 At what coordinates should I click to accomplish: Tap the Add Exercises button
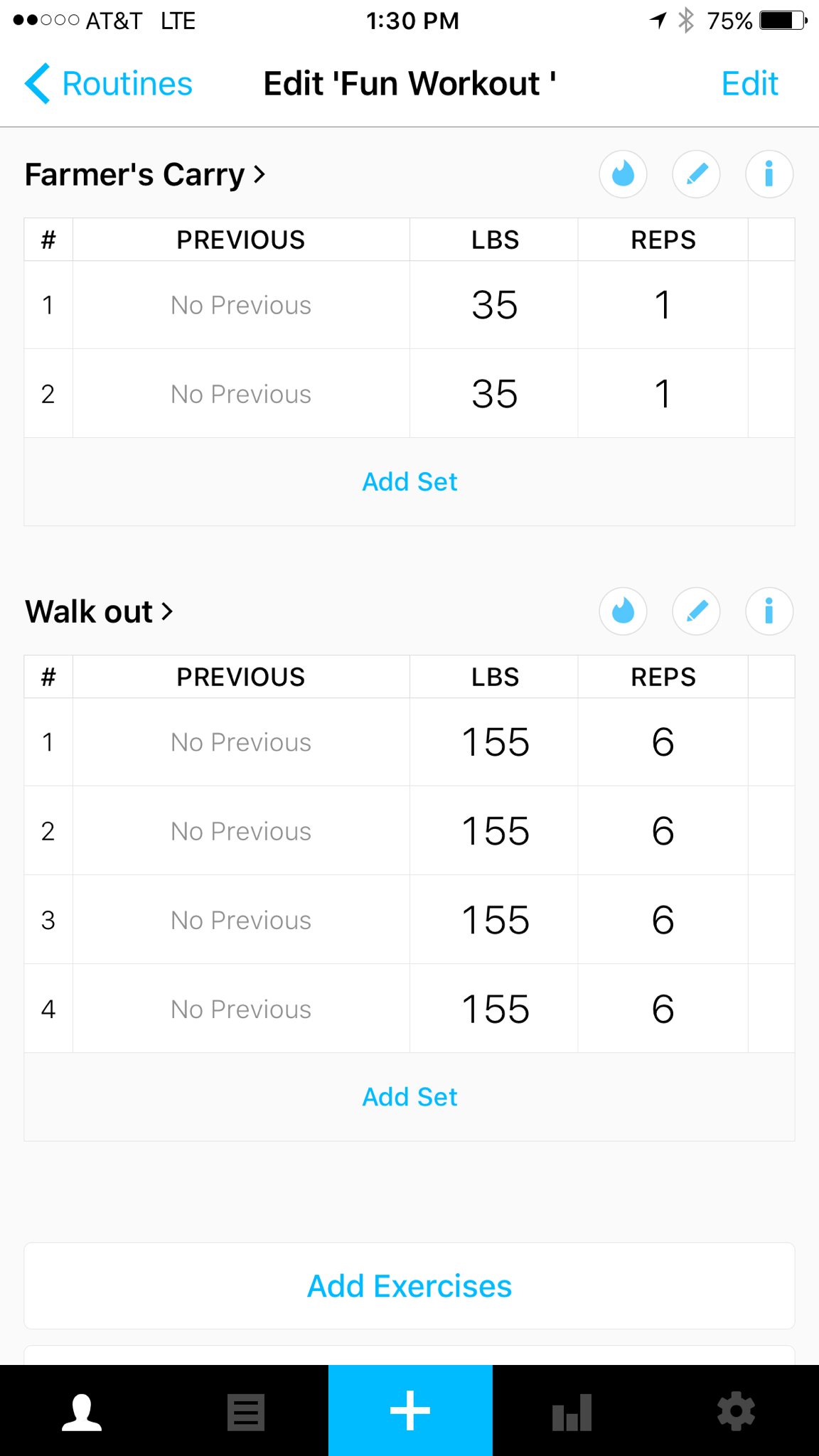click(x=409, y=1286)
